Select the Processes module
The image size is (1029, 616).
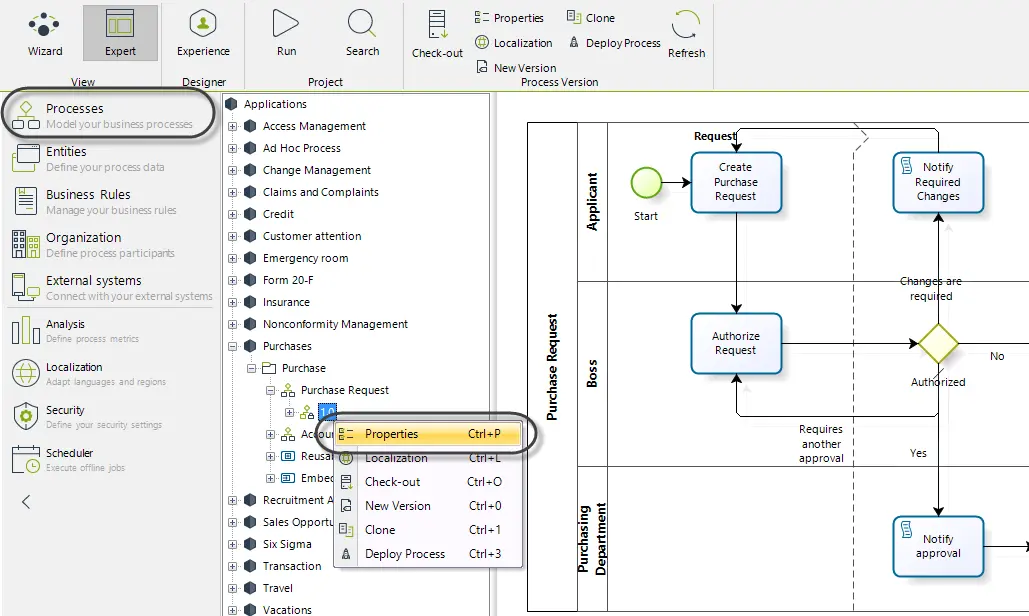pyautogui.click(x=108, y=115)
